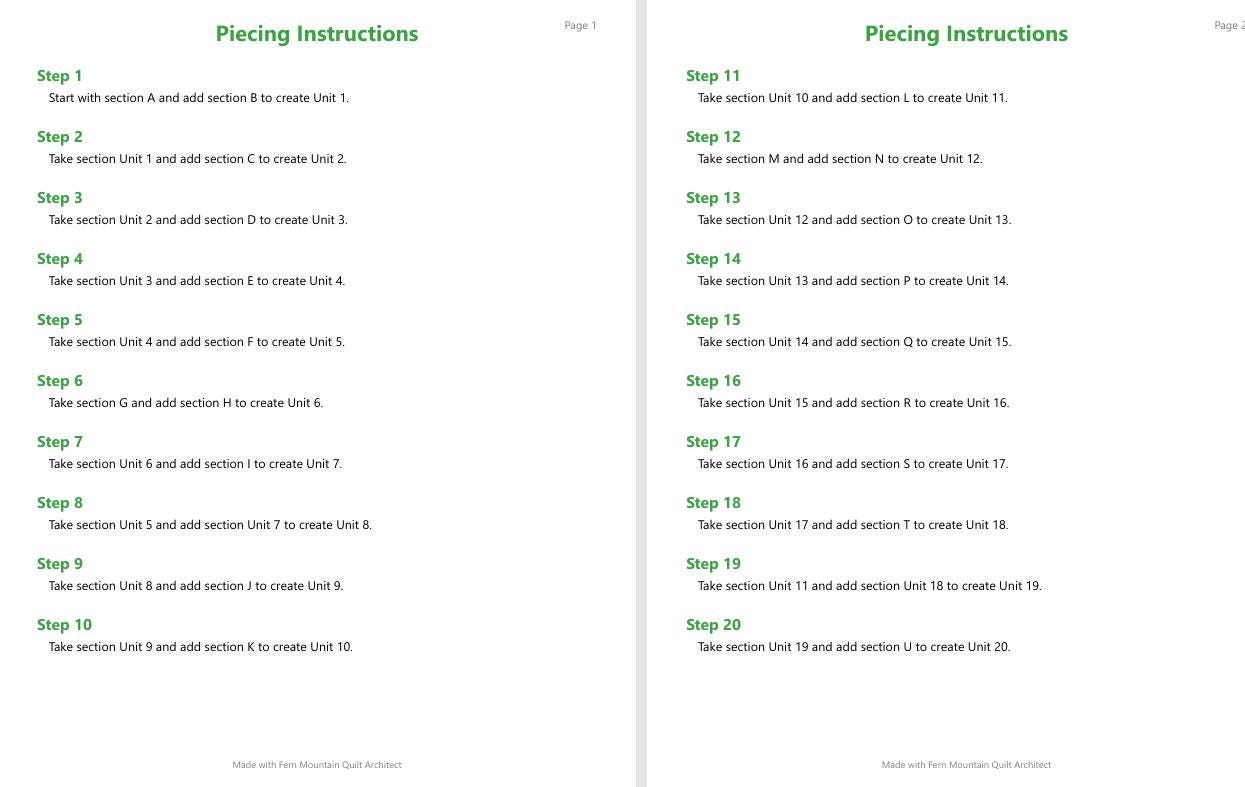The width and height of the screenshot is (1245, 787).
Task: Click instruction combining Unit 5 and Unit 7
Action: (x=210, y=525)
